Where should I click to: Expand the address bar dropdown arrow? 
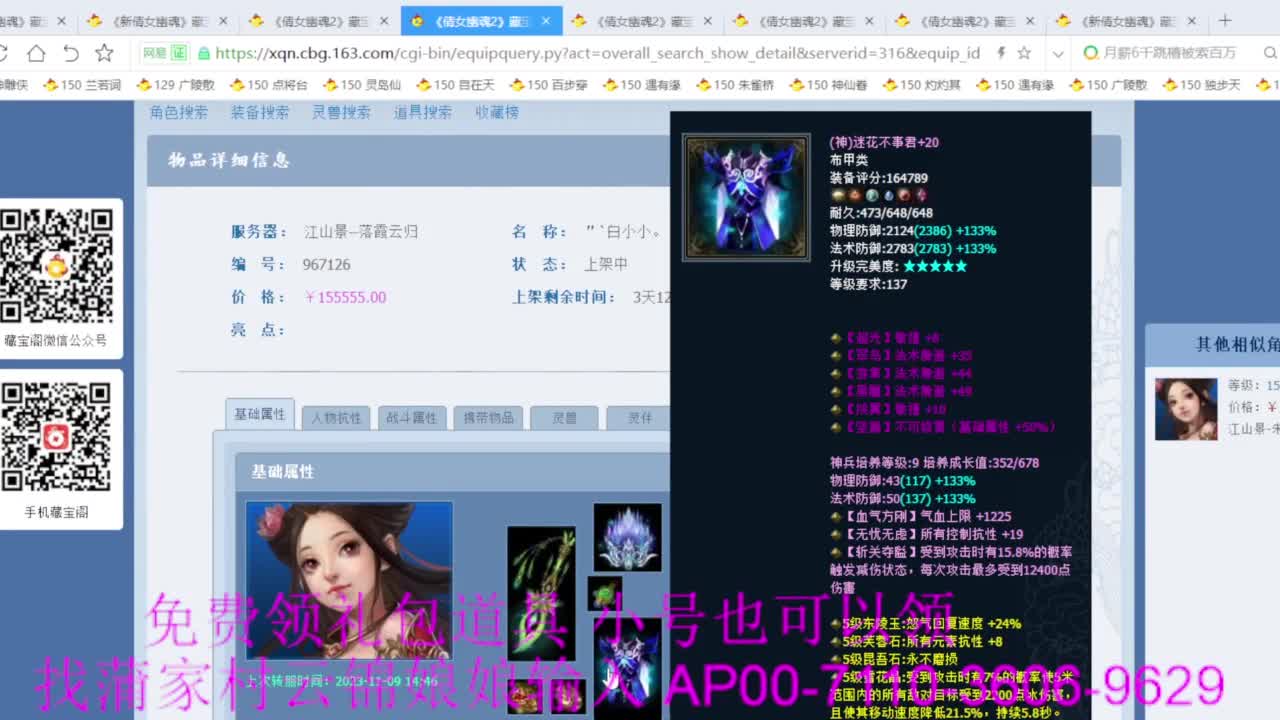1058,53
